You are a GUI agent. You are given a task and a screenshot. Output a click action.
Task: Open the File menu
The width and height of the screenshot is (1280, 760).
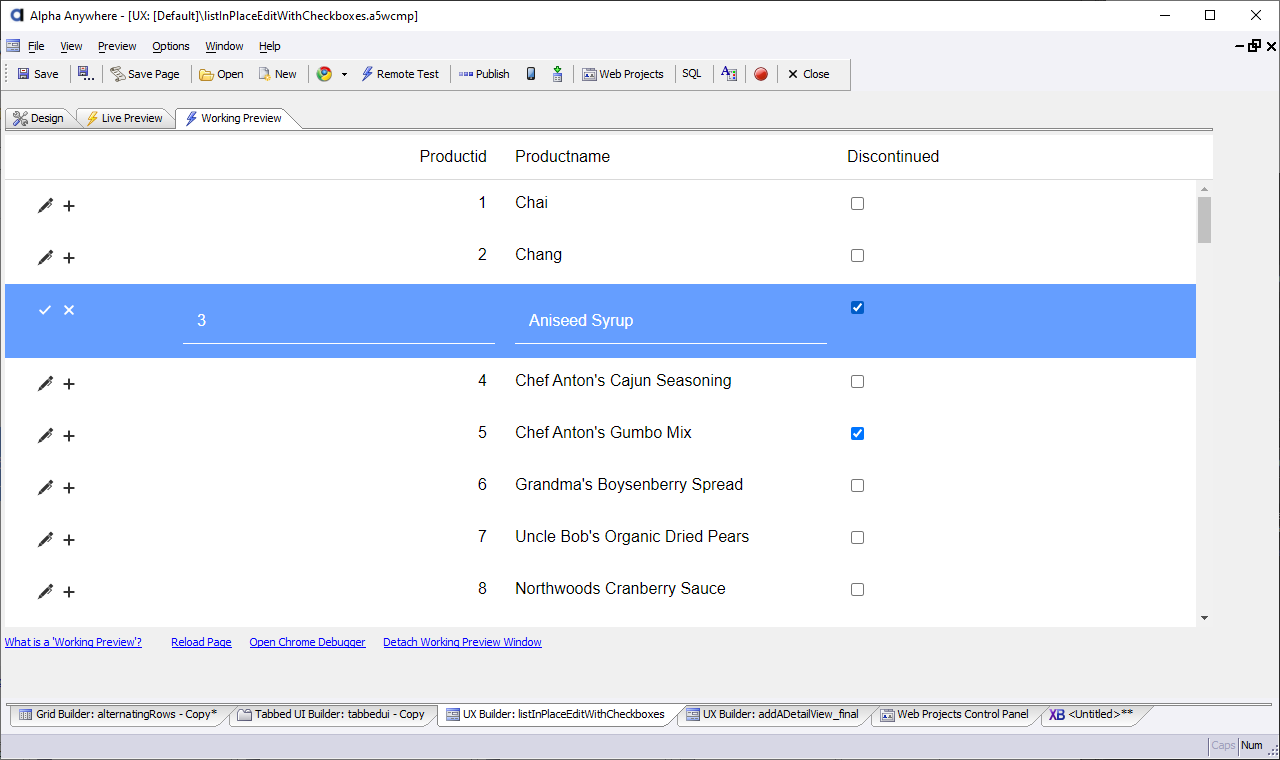click(36, 46)
